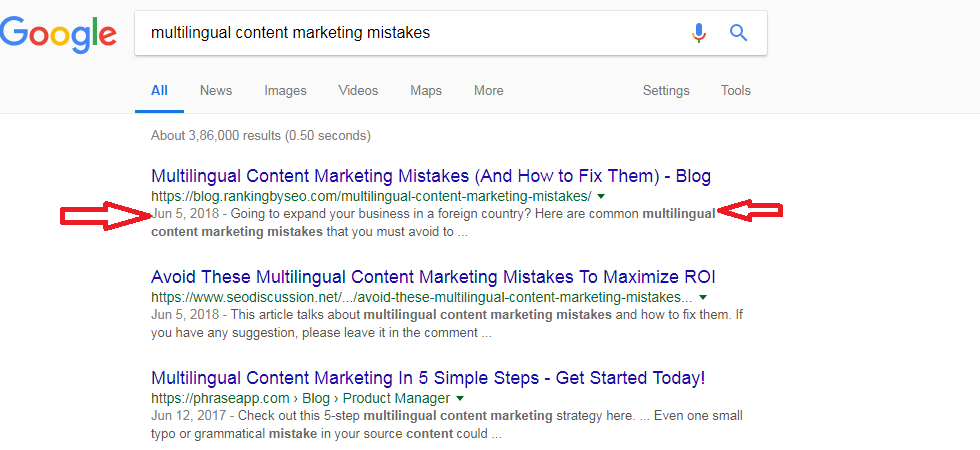980x450 pixels.
Task: Activate voice search microphone icon
Action: (x=699, y=32)
